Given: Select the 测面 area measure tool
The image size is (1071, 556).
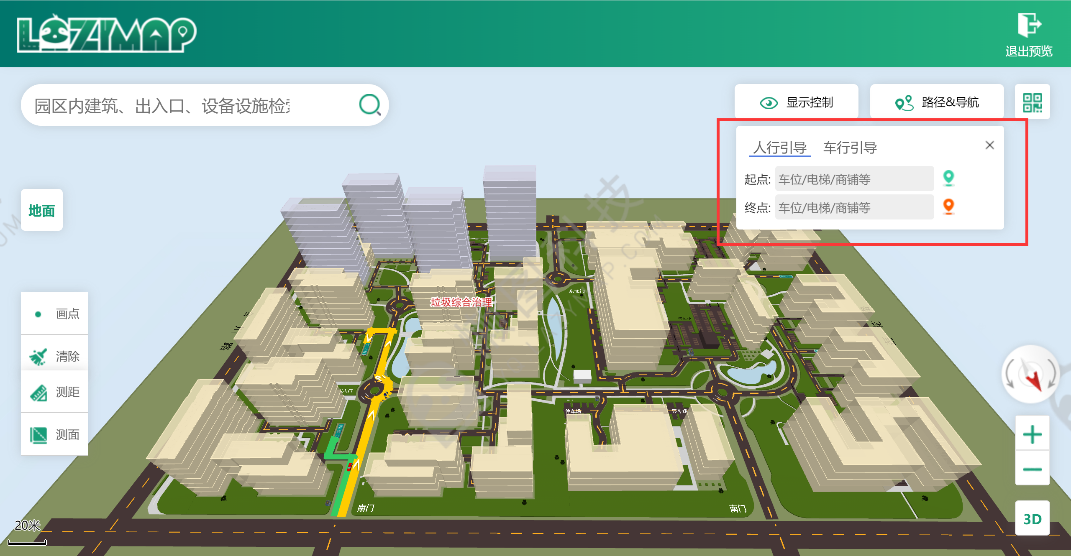Looking at the screenshot, I should point(55,434).
